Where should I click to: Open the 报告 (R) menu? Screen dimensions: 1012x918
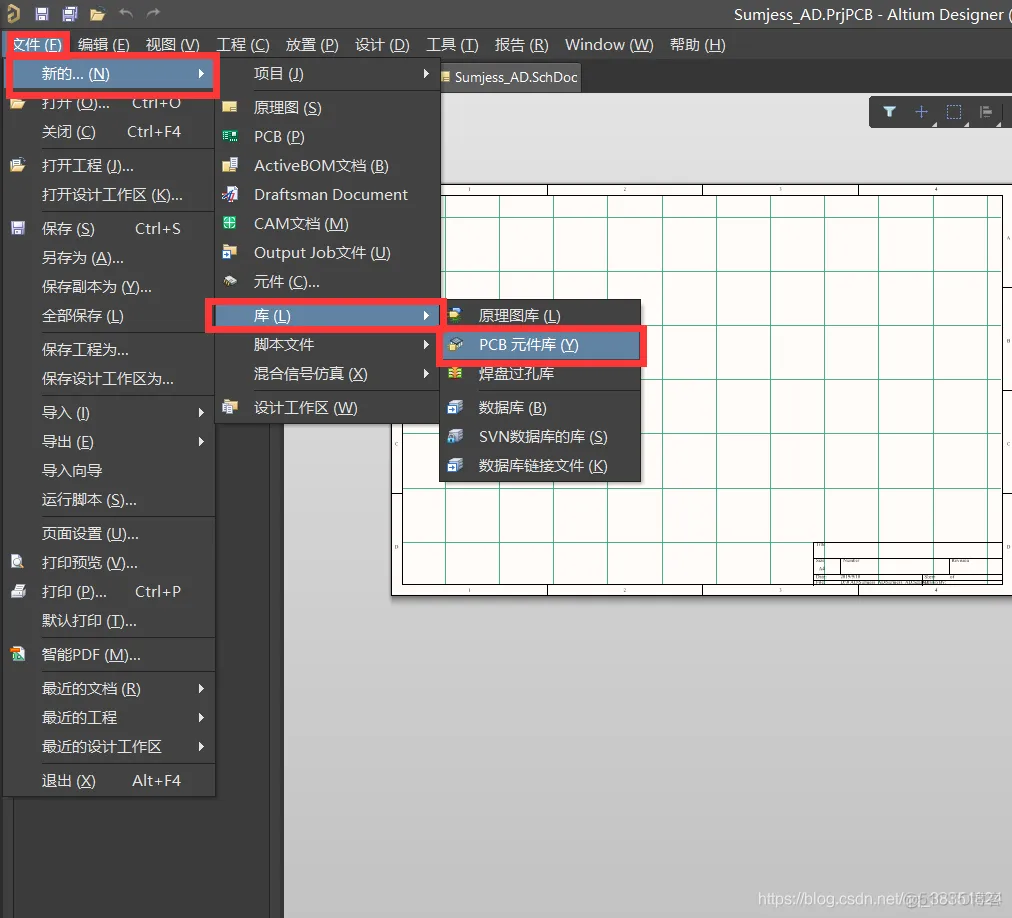[x=521, y=45]
